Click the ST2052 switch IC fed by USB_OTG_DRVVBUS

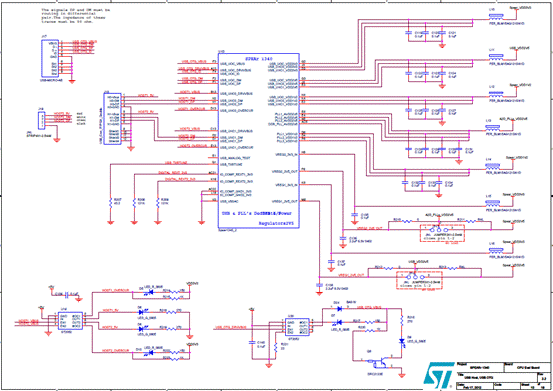pyautogui.click(x=298, y=327)
